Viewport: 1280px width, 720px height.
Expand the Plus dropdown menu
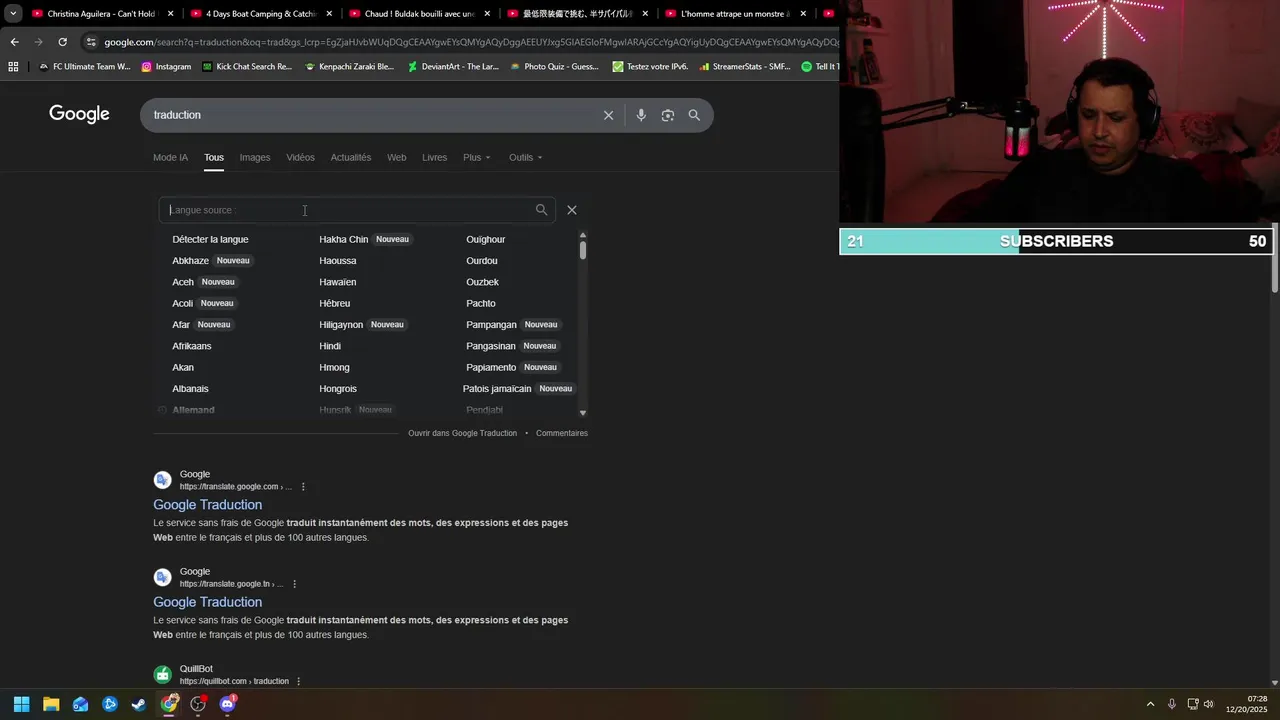click(477, 157)
